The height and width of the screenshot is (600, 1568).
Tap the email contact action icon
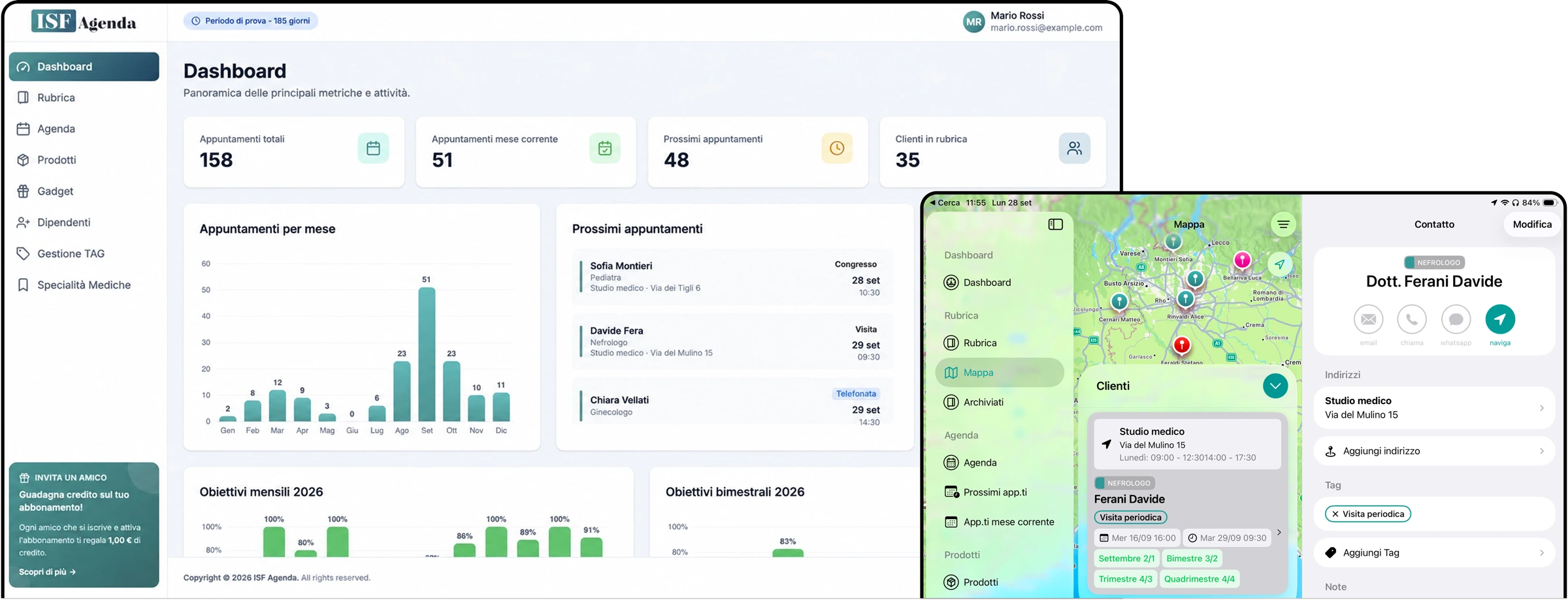pyautogui.click(x=1368, y=319)
